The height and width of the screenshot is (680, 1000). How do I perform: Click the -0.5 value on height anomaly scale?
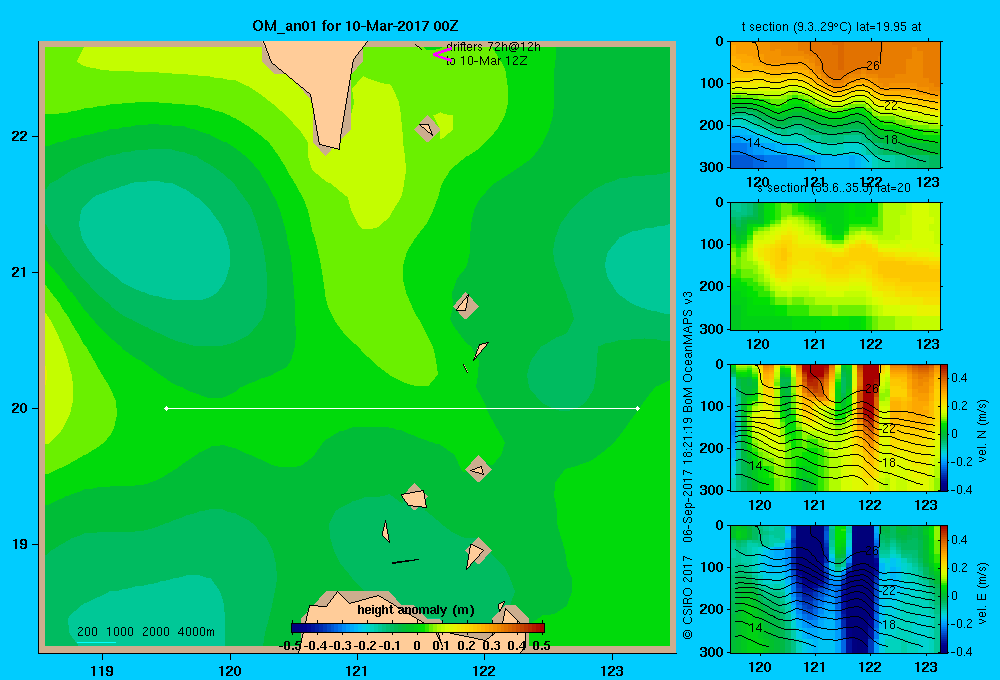pos(290,646)
